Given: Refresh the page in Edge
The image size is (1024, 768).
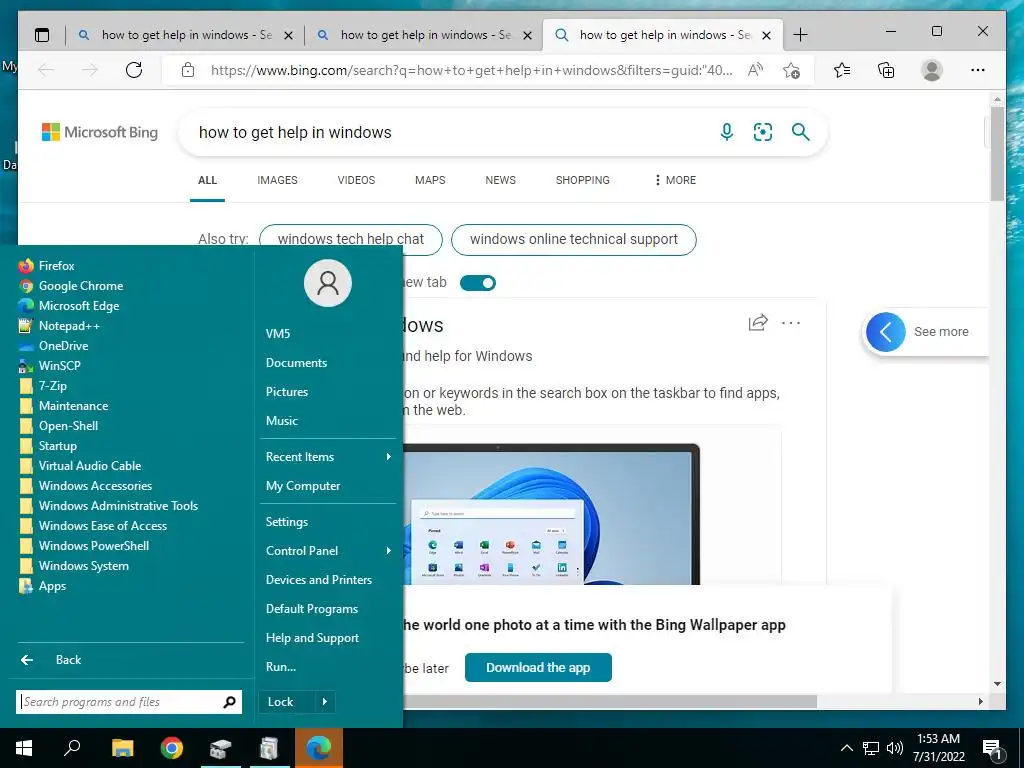Looking at the screenshot, I should [x=134, y=70].
